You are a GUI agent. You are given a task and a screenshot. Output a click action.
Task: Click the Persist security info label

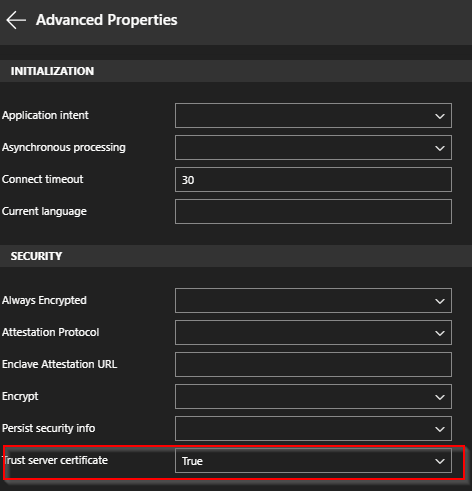click(49, 428)
